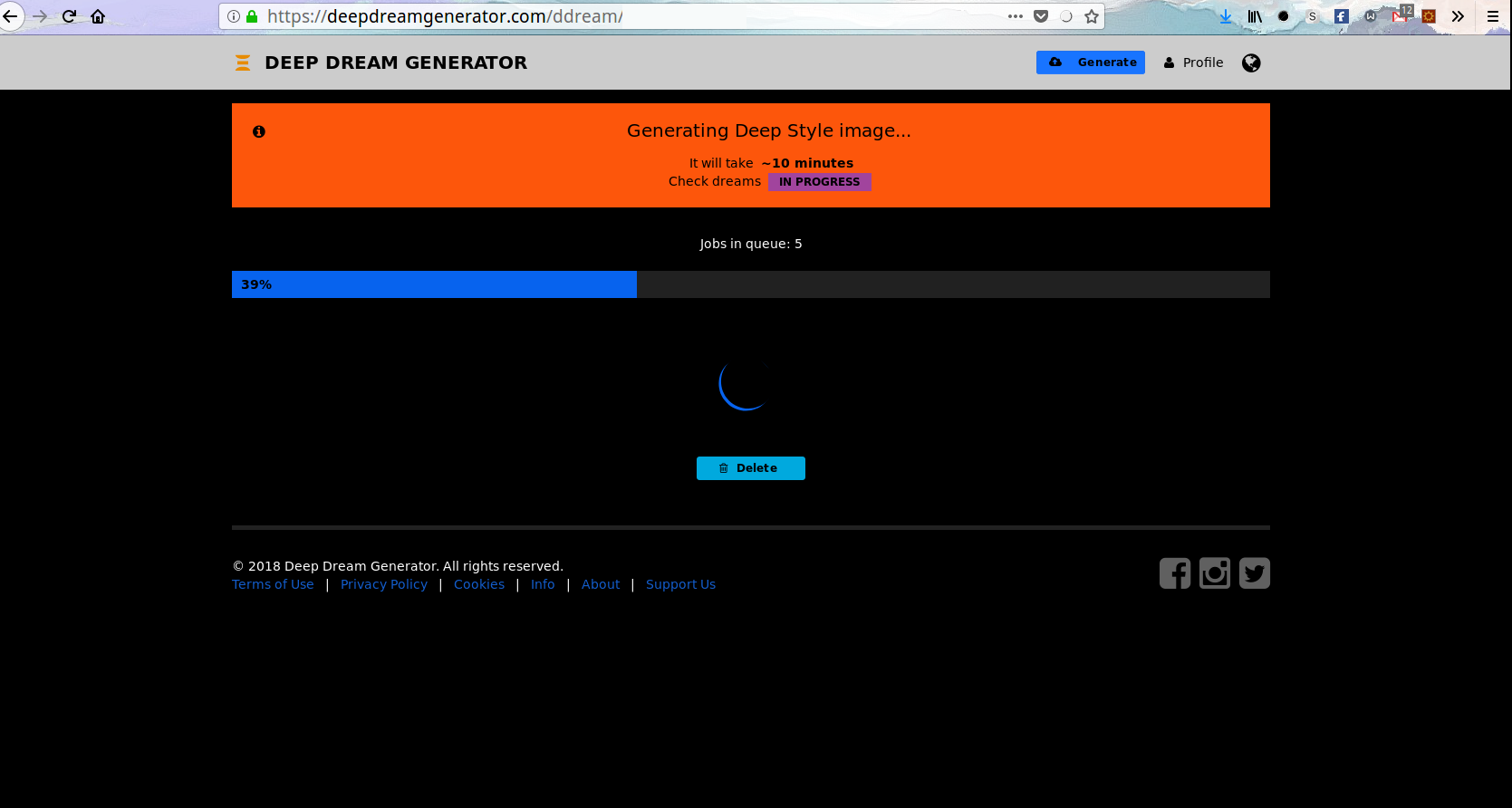Open the browser home page icon
1512x808 pixels.
[98, 16]
